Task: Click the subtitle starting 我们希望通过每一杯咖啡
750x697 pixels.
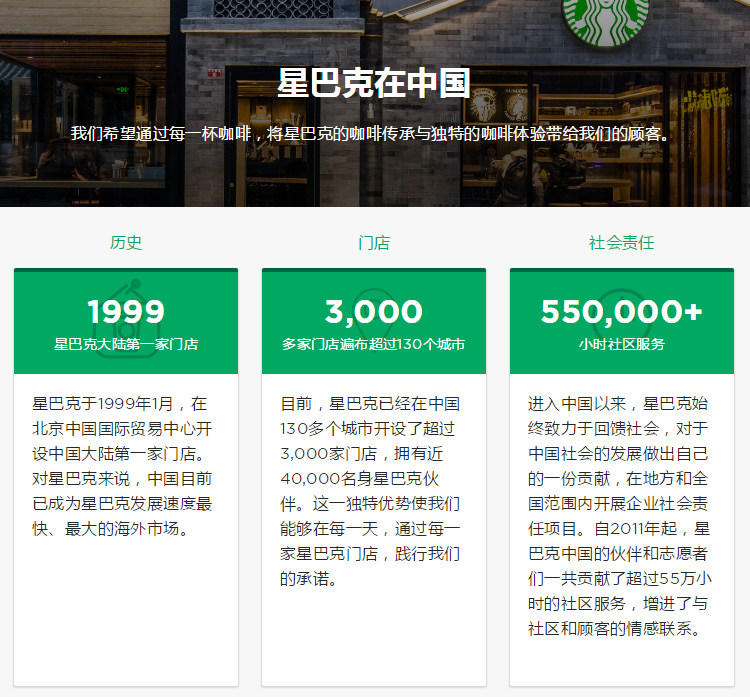Action: [371, 134]
